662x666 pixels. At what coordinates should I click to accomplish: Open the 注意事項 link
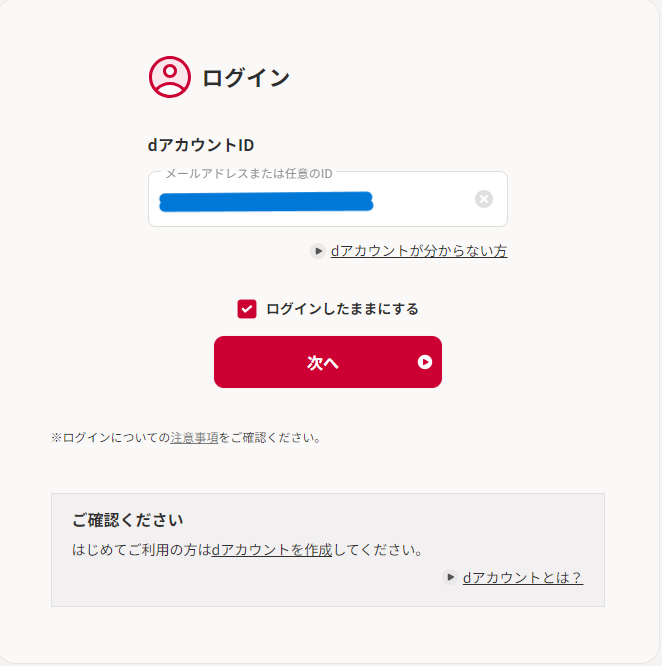[194, 437]
